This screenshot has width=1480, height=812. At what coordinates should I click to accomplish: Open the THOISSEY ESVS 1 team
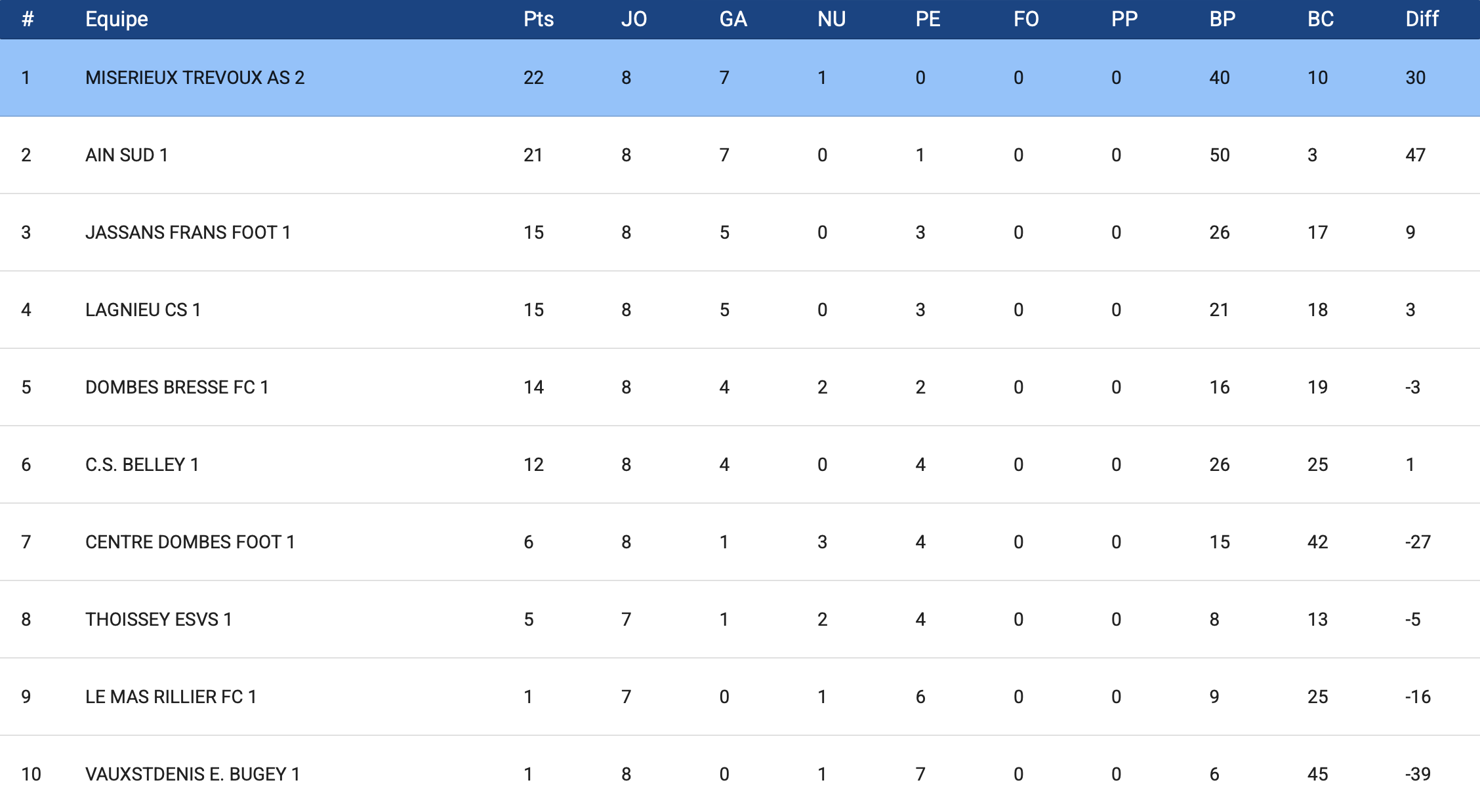click(x=158, y=619)
